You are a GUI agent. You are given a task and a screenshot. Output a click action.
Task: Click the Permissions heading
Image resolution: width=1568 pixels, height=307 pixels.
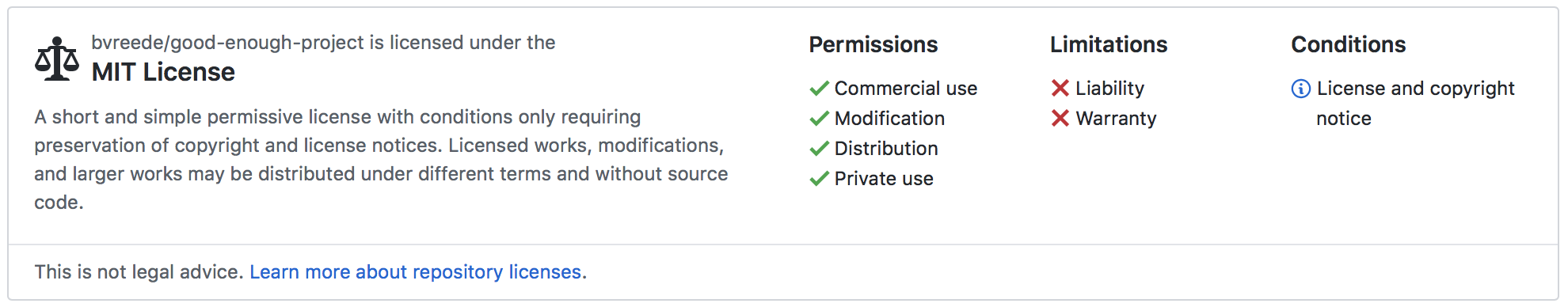point(873,44)
